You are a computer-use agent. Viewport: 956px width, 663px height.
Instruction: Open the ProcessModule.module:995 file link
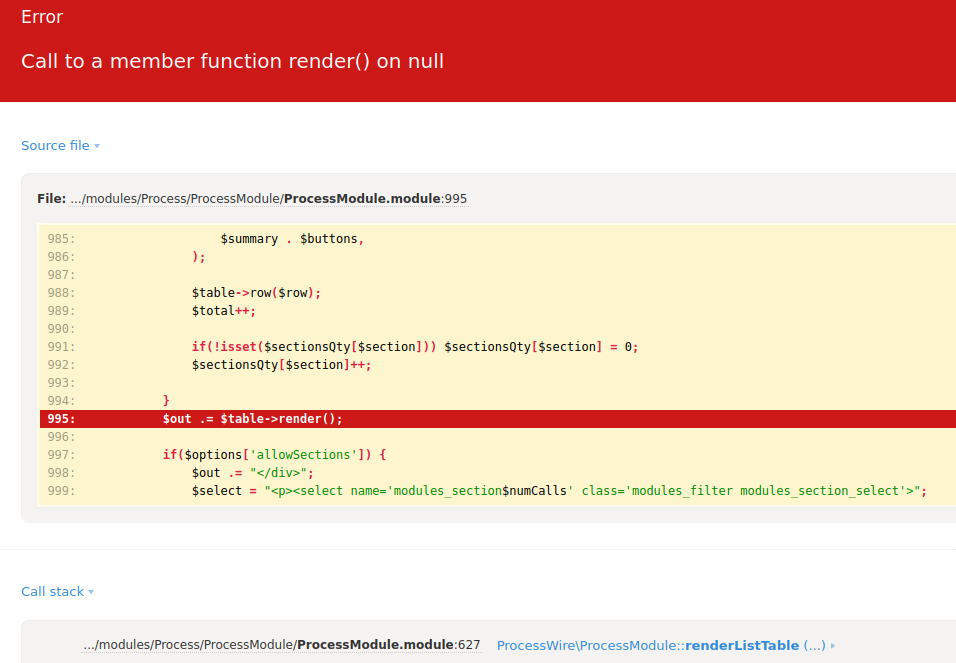click(268, 199)
